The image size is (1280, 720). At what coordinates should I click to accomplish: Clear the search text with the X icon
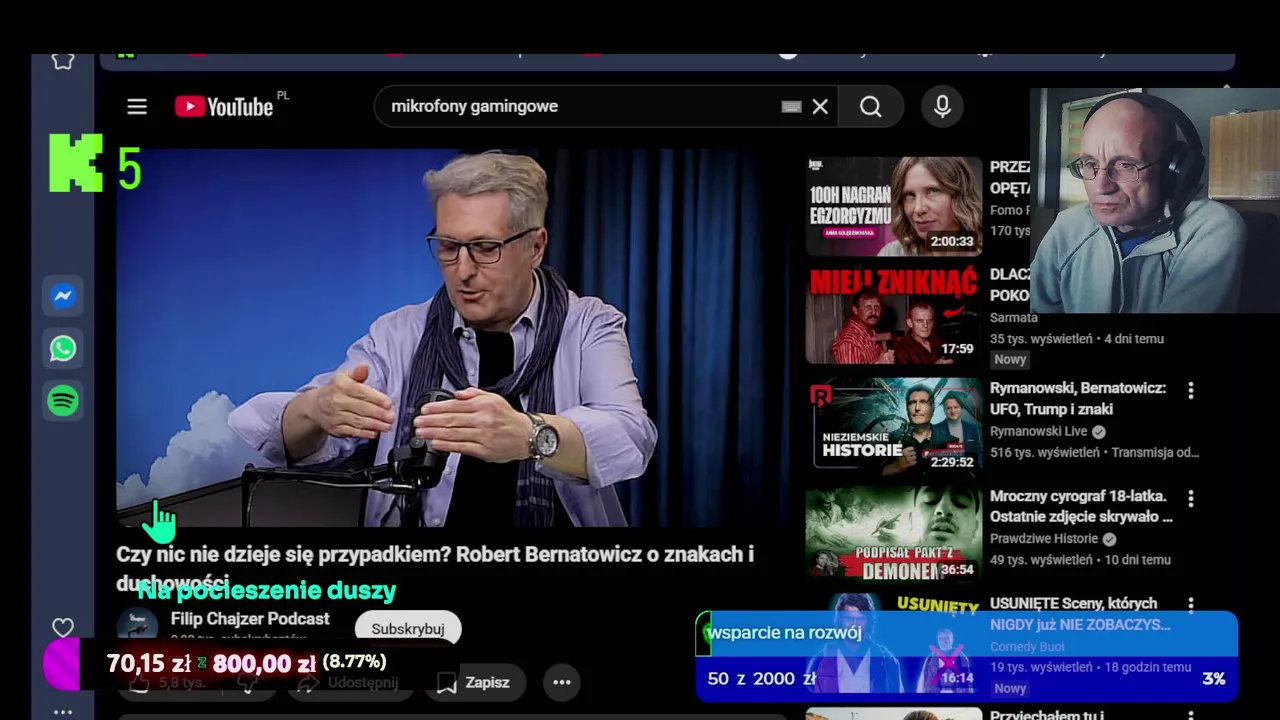[820, 107]
